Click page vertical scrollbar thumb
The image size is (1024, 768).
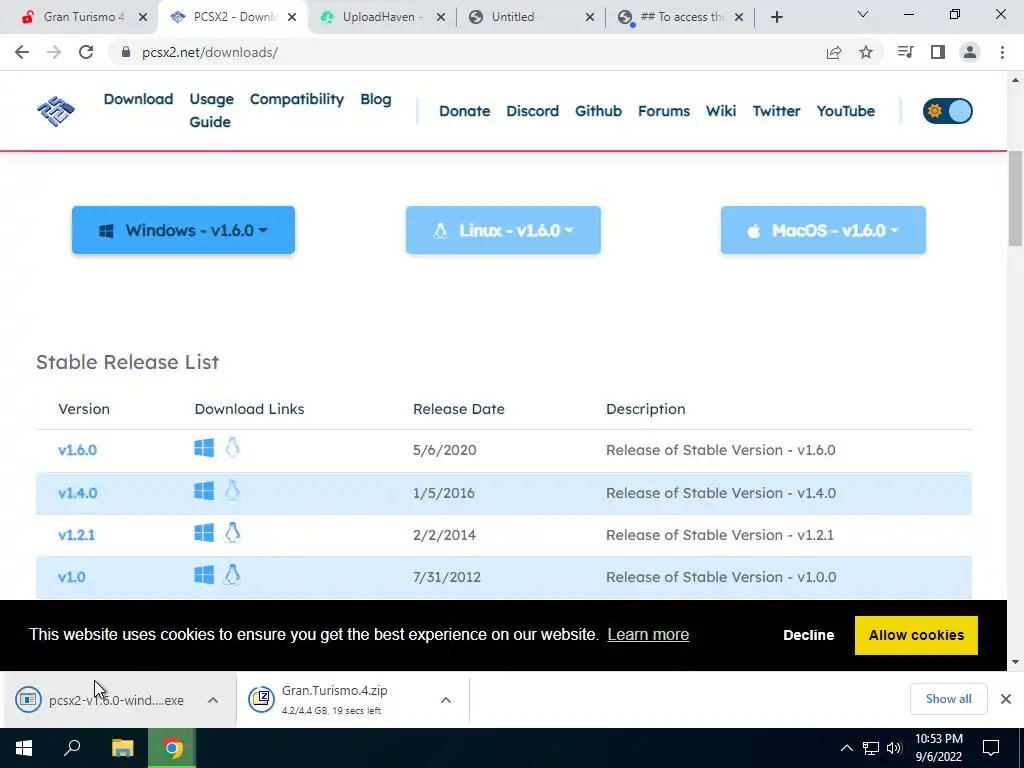[1015, 199]
